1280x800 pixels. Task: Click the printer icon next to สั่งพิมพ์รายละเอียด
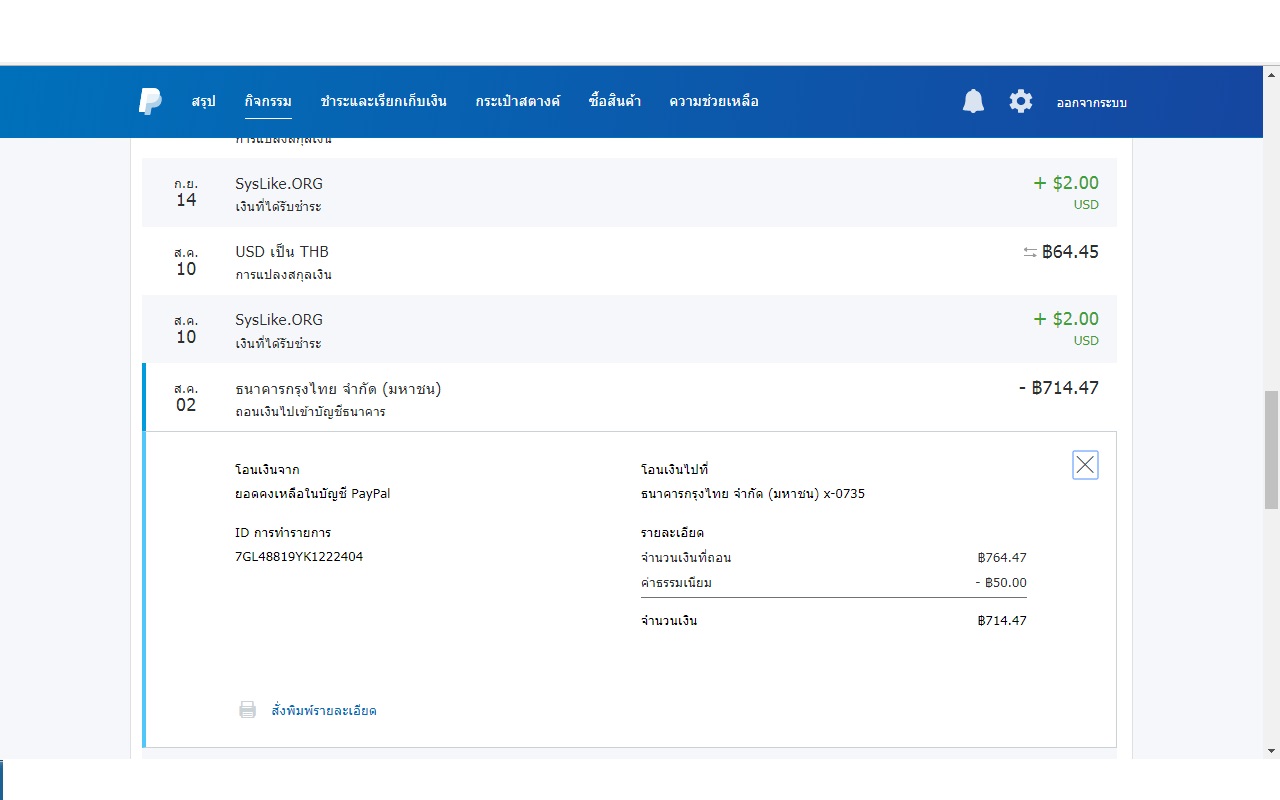[247, 710]
